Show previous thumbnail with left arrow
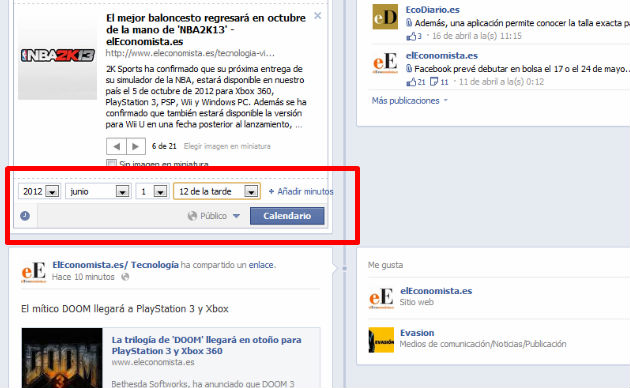 [116, 146]
